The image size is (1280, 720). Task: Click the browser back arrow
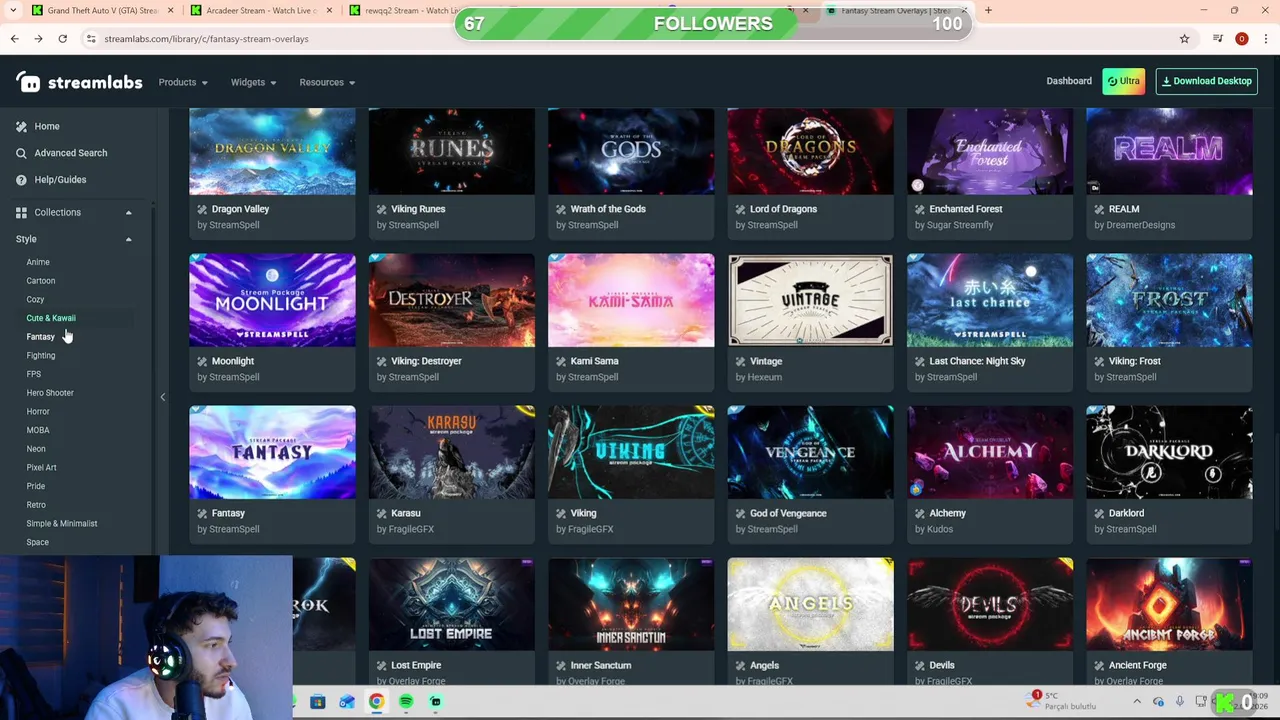pos(15,39)
